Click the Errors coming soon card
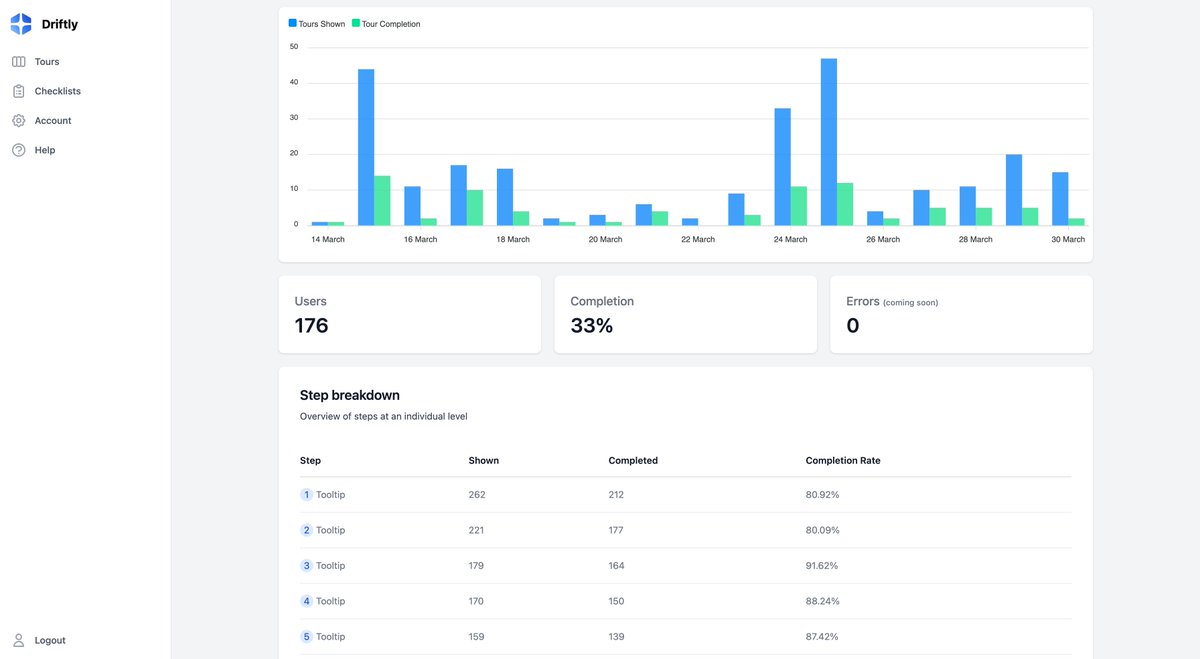Image resolution: width=1200 pixels, height=659 pixels. [961, 314]
